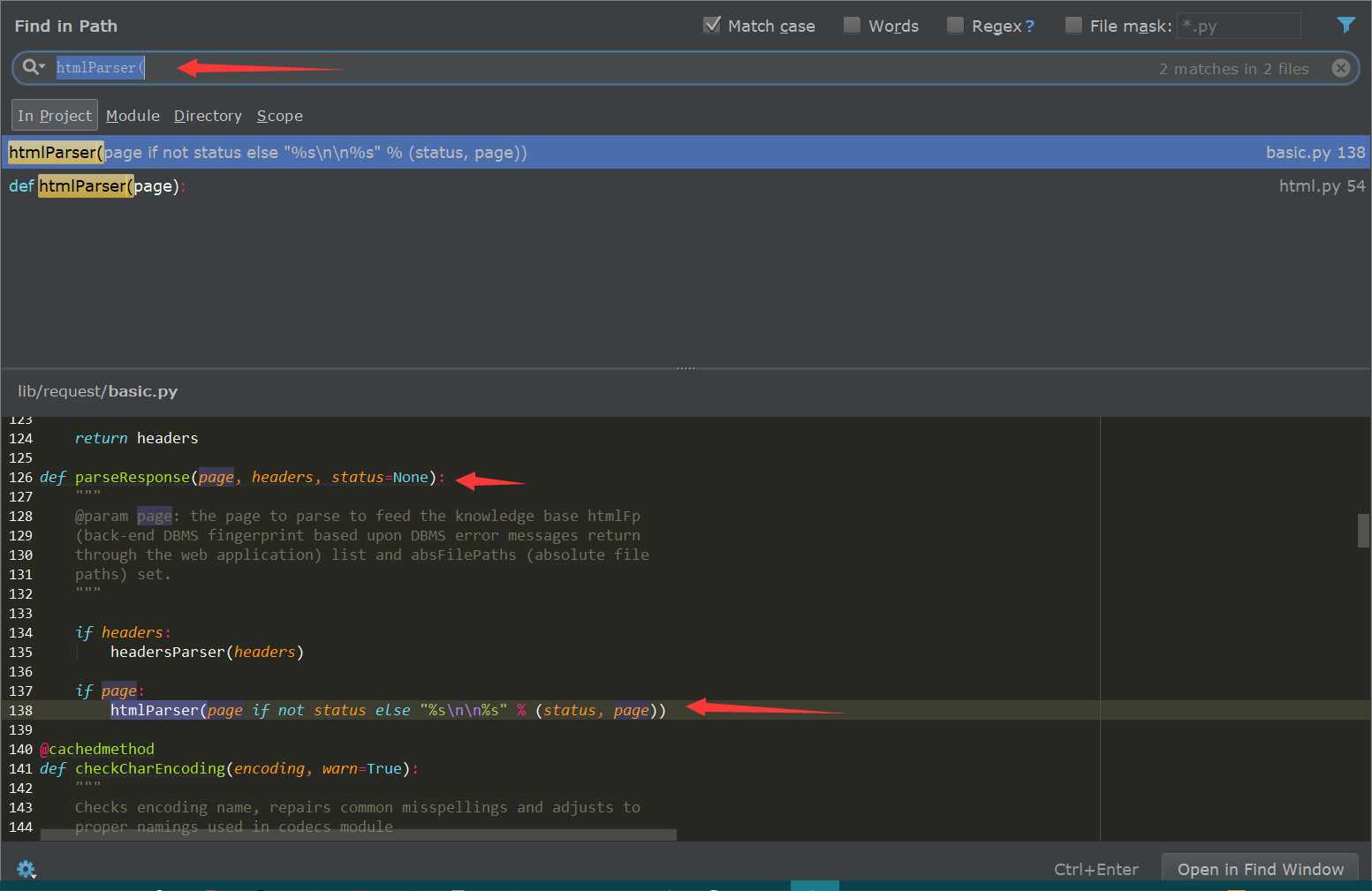Switch to the Module scope tab
This screenshot has width=1372, height=891.
133,116
